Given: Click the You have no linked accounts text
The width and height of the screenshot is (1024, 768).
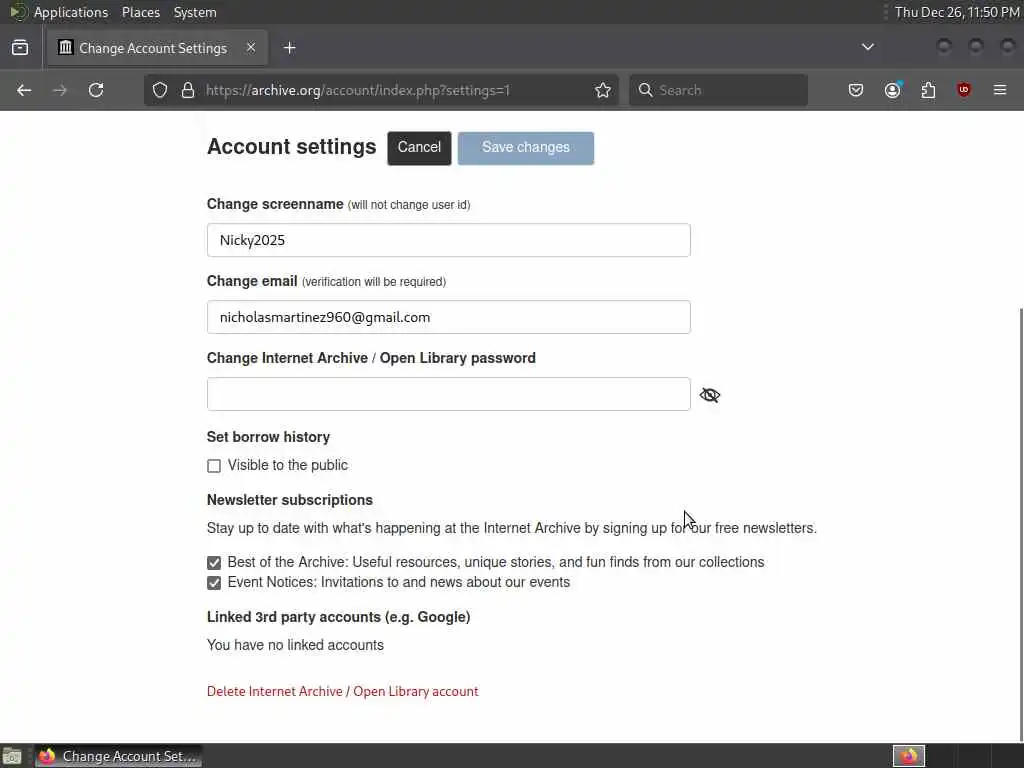Looking at the screenshot, I should [x=295, y=645].
